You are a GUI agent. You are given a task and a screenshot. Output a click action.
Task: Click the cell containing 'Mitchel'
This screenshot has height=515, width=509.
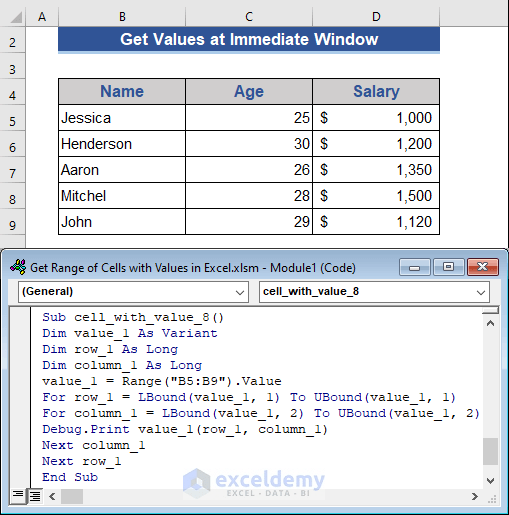click(x=122, y=196)
